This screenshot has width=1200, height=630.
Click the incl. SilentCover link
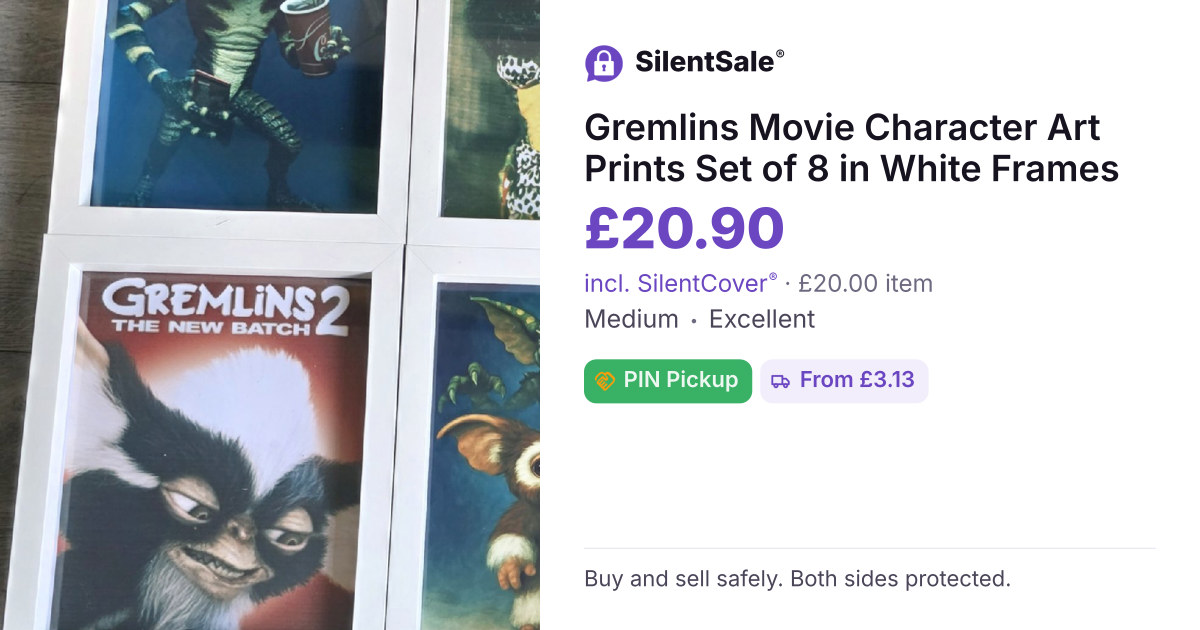(x=681, y=283)
